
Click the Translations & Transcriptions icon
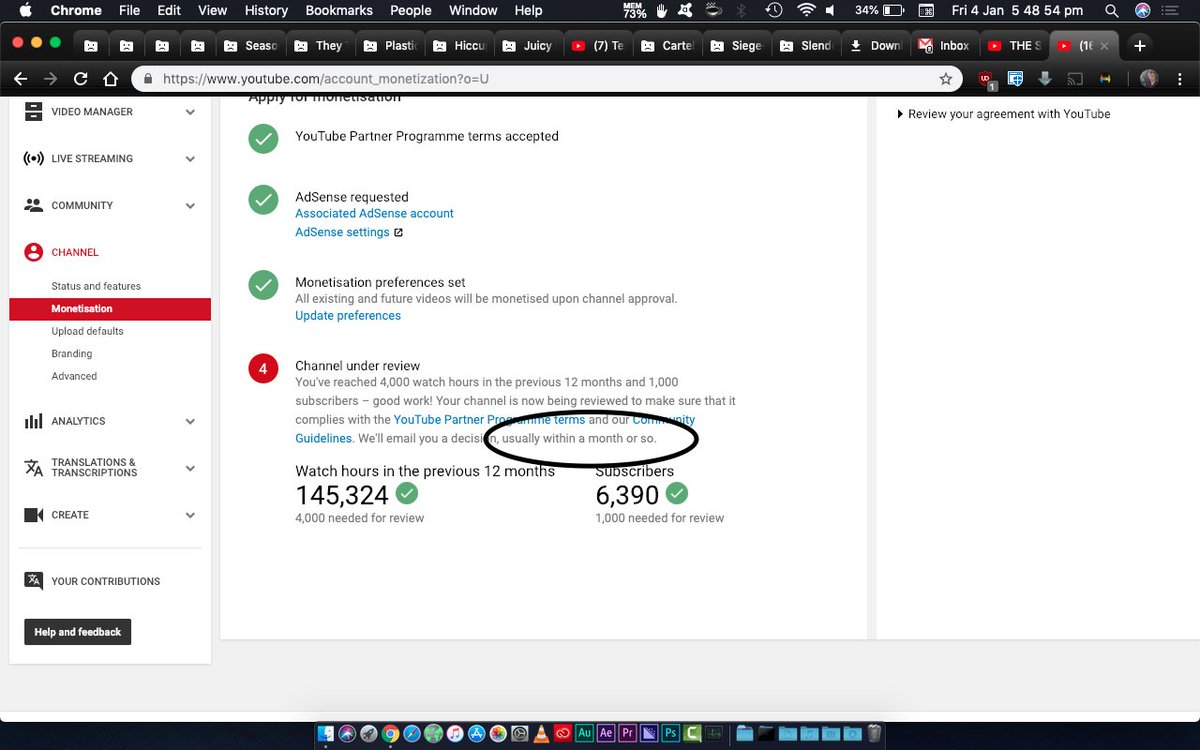coord(33,468)
